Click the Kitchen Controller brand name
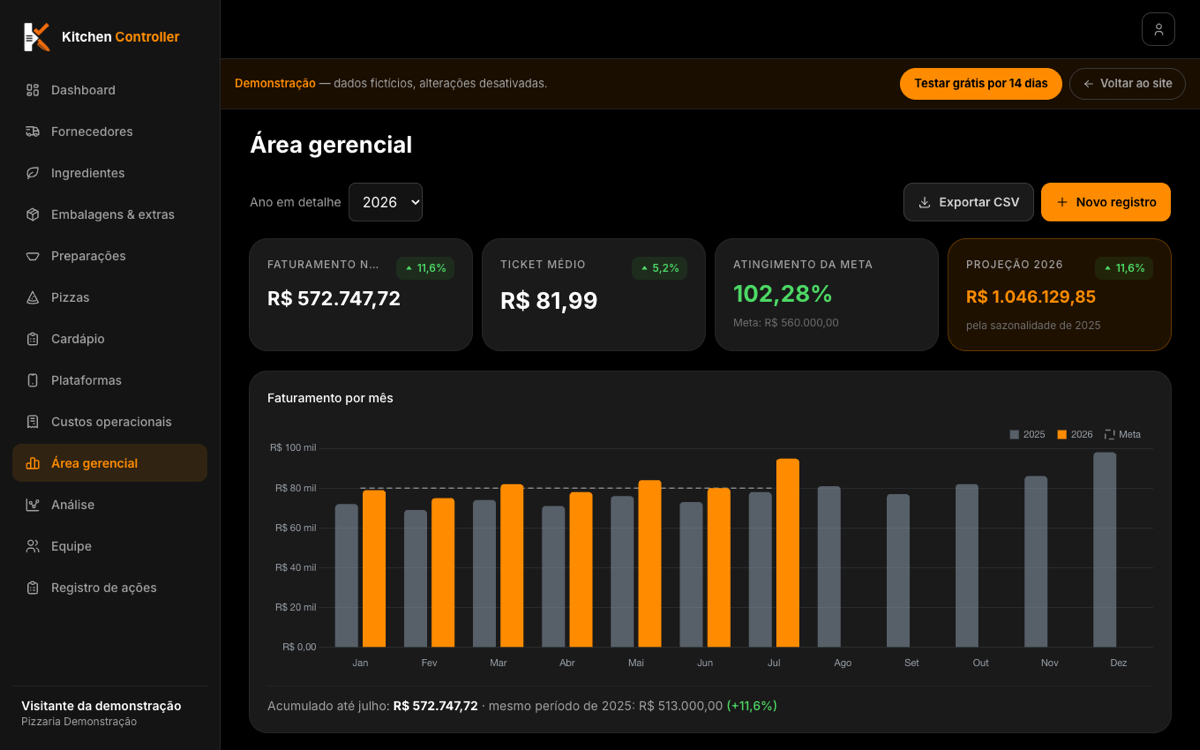 [121, 37]
